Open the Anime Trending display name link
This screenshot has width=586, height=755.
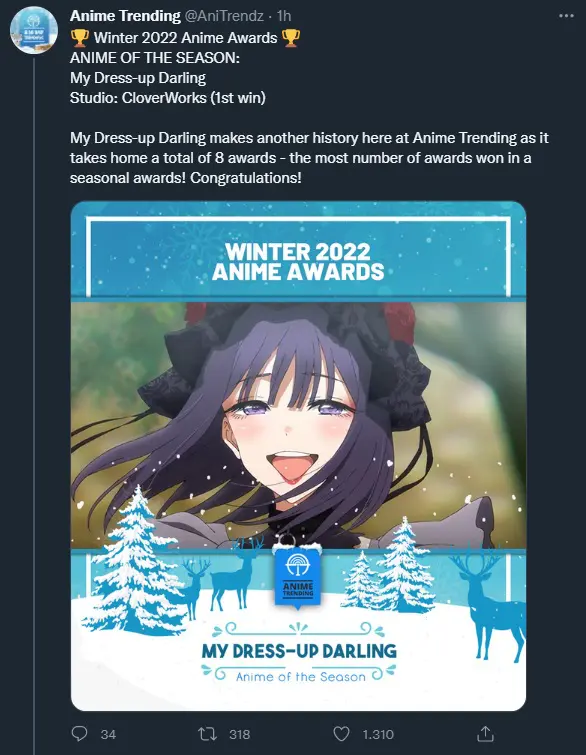point(125,16)
